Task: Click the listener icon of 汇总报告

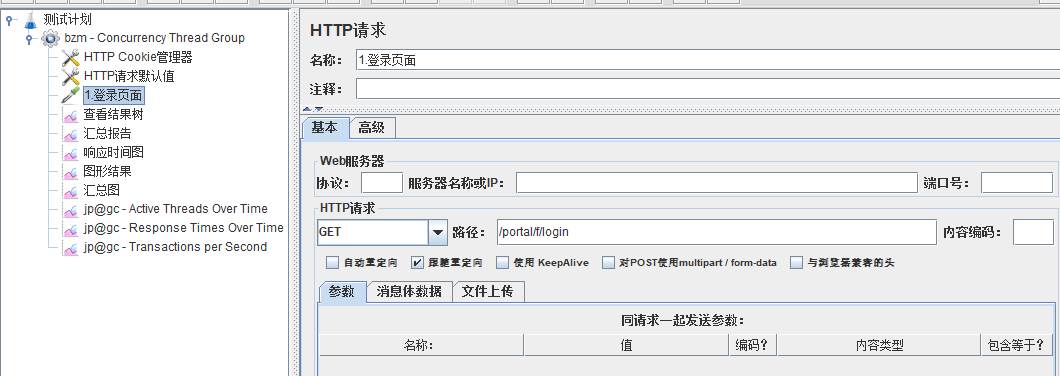Action: (x=70, y=134)
